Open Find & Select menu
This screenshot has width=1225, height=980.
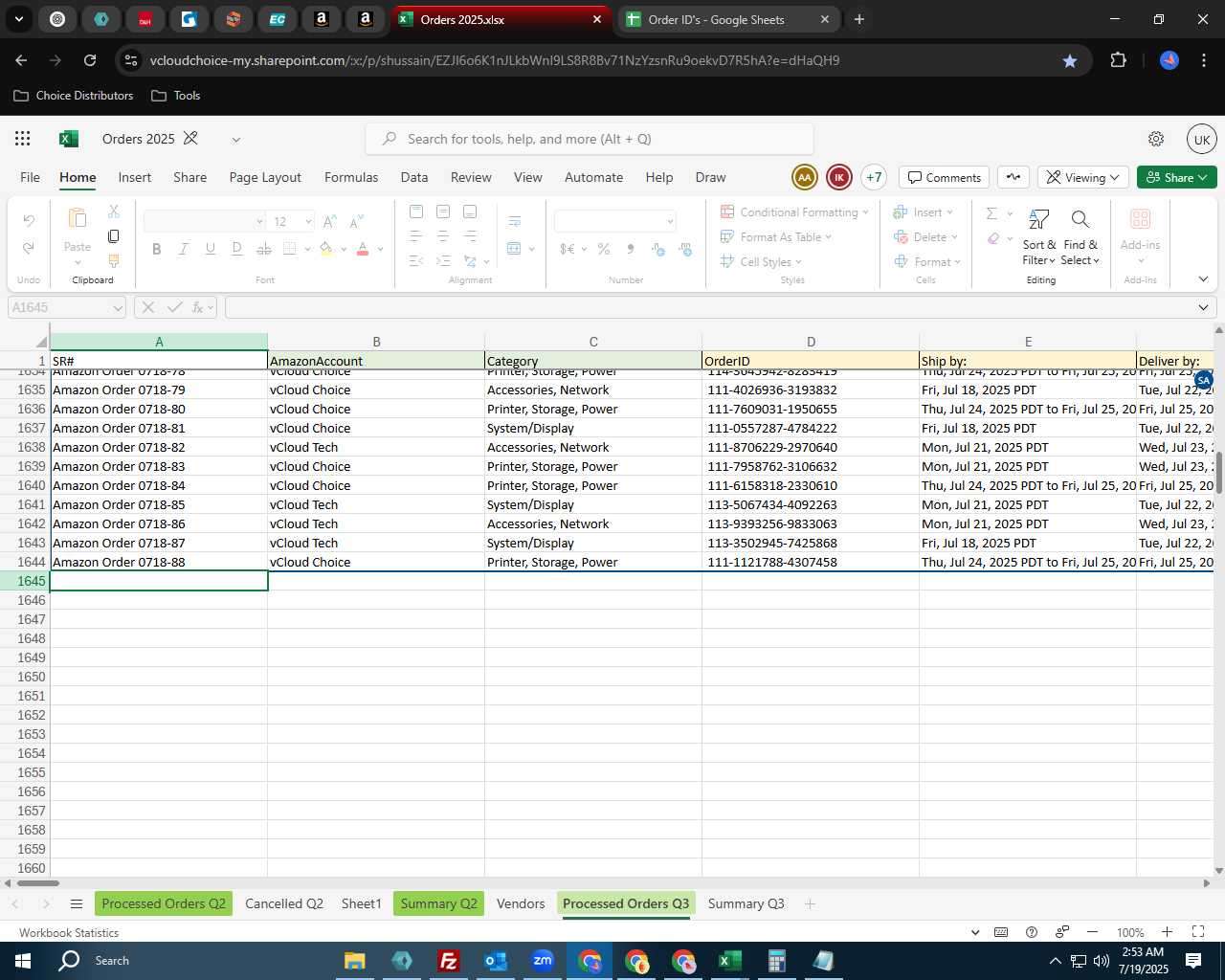(x=1080, y=237)
